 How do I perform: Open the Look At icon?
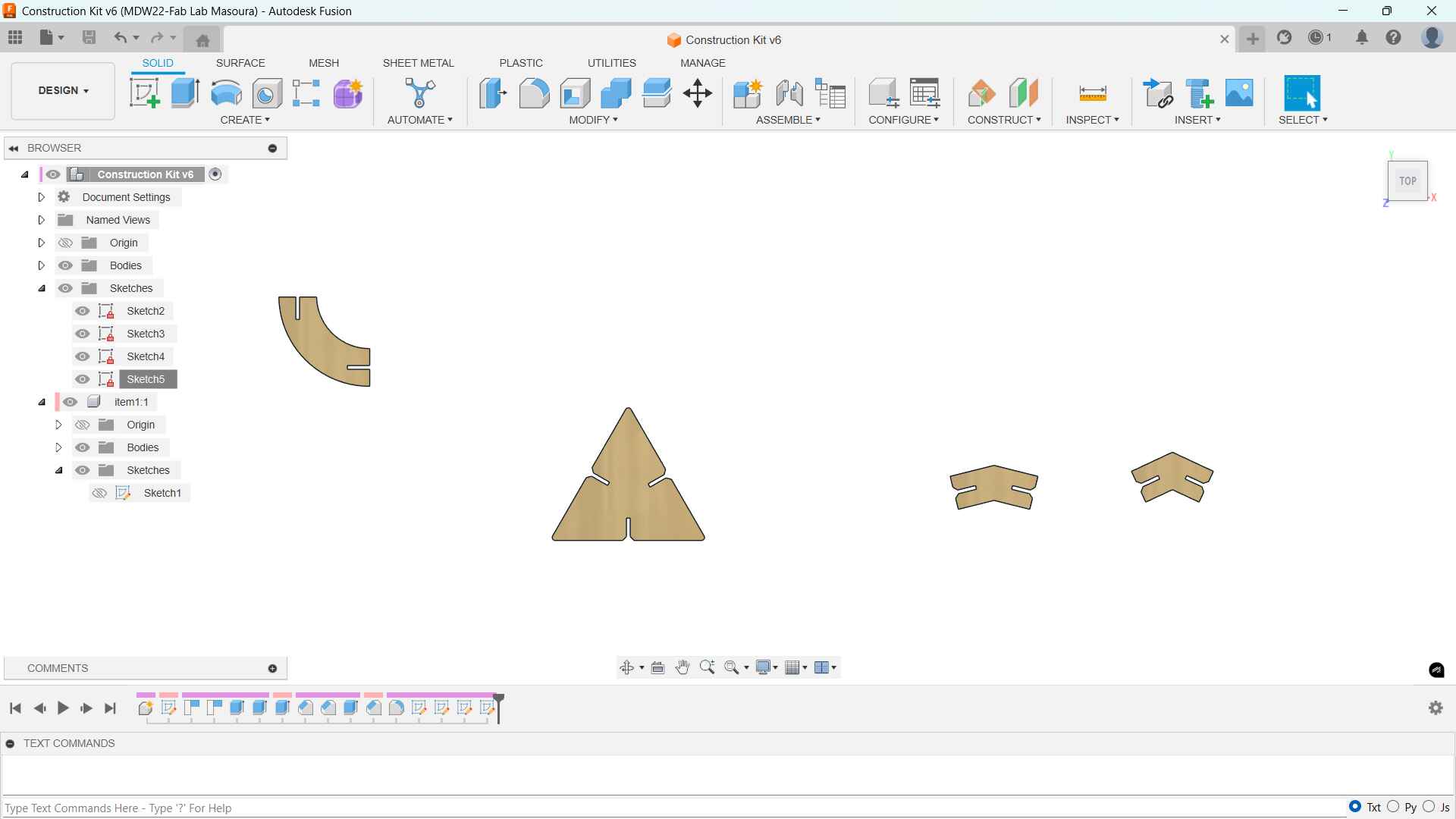[658, 667]
